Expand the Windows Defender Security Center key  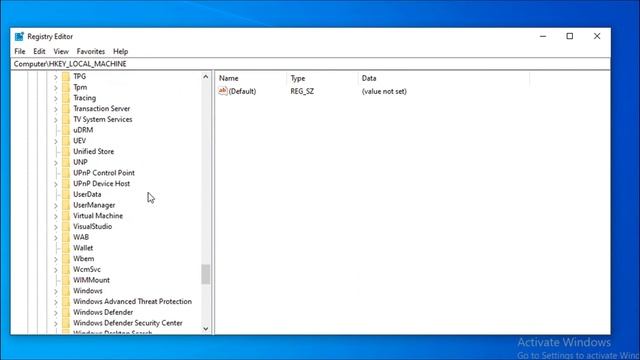point(56,323)
